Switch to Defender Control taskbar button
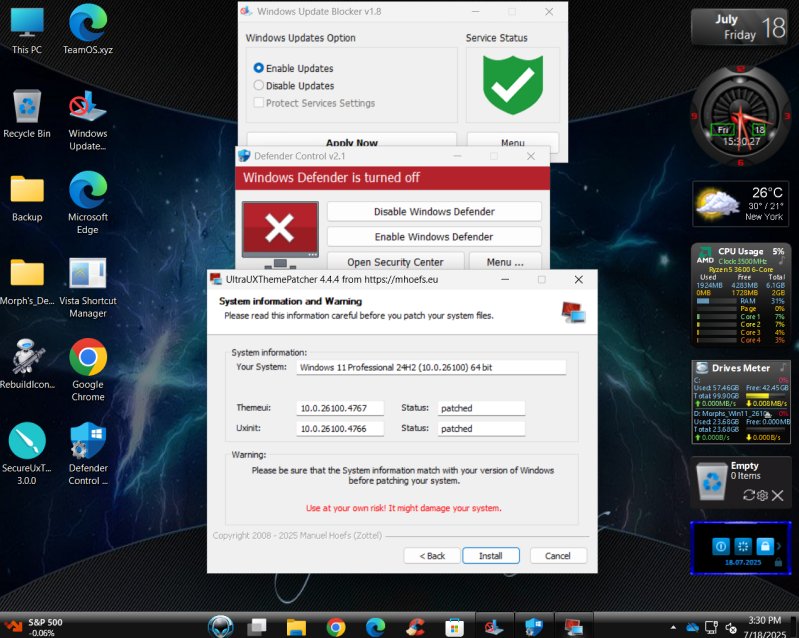This screenshot has height=638, width=799. pyautogui.click(x=534, y=627)
